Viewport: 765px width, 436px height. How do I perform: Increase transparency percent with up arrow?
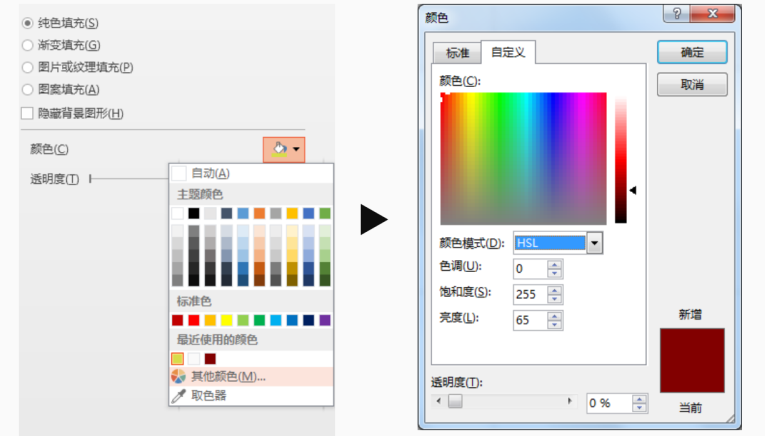pos(640,399)
